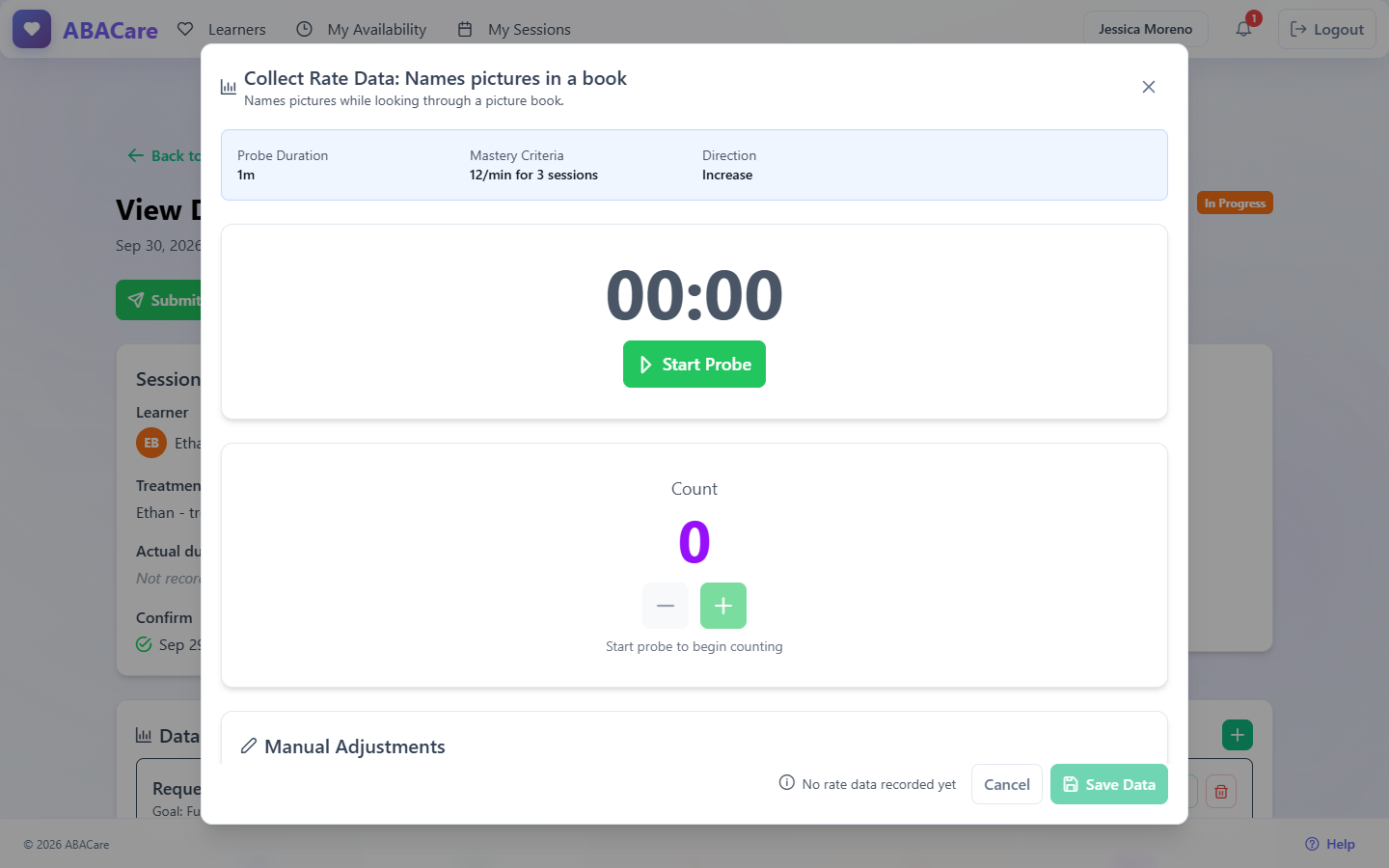Screen dimensions: 1389x868
Task: Click the Mastery Criteria value 12/min for 3 sessions
Action: [x=533, y=175]
